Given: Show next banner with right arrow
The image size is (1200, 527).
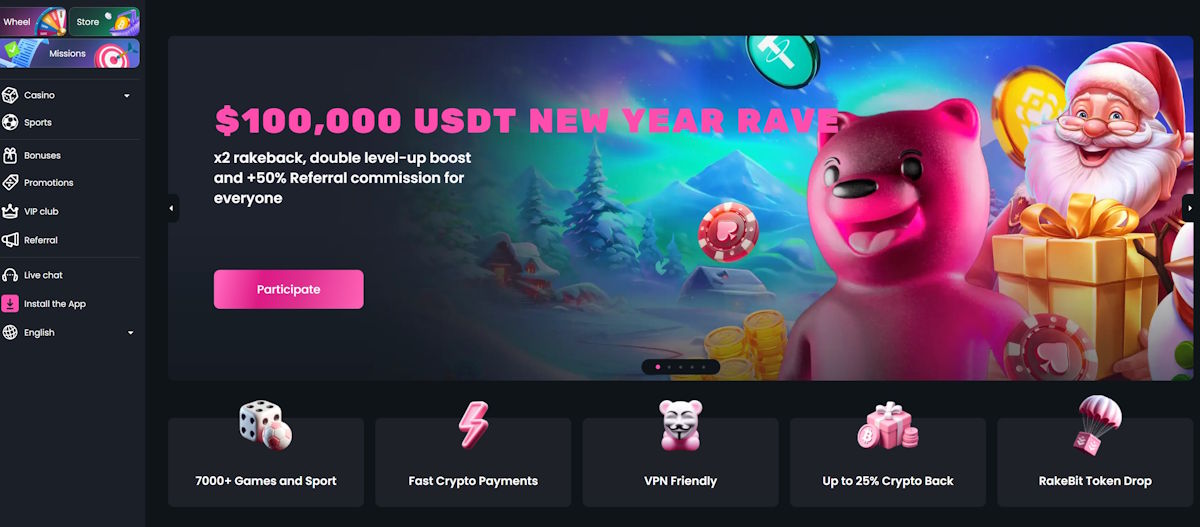Looking at the screenshot, I should pyautogui.click(x=1188, y=208).
